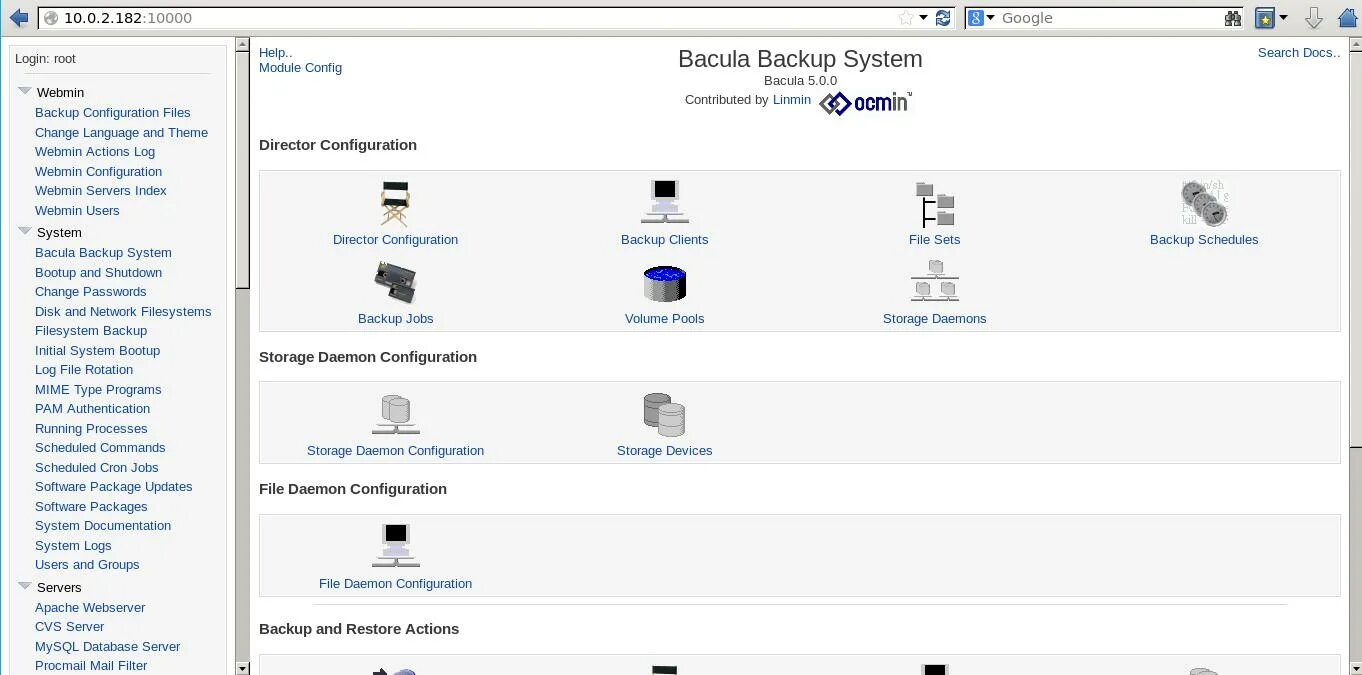Collapse the Servers category in sidebar
The width and height of the screenshot is (1362, 675).
click(25, 586)
